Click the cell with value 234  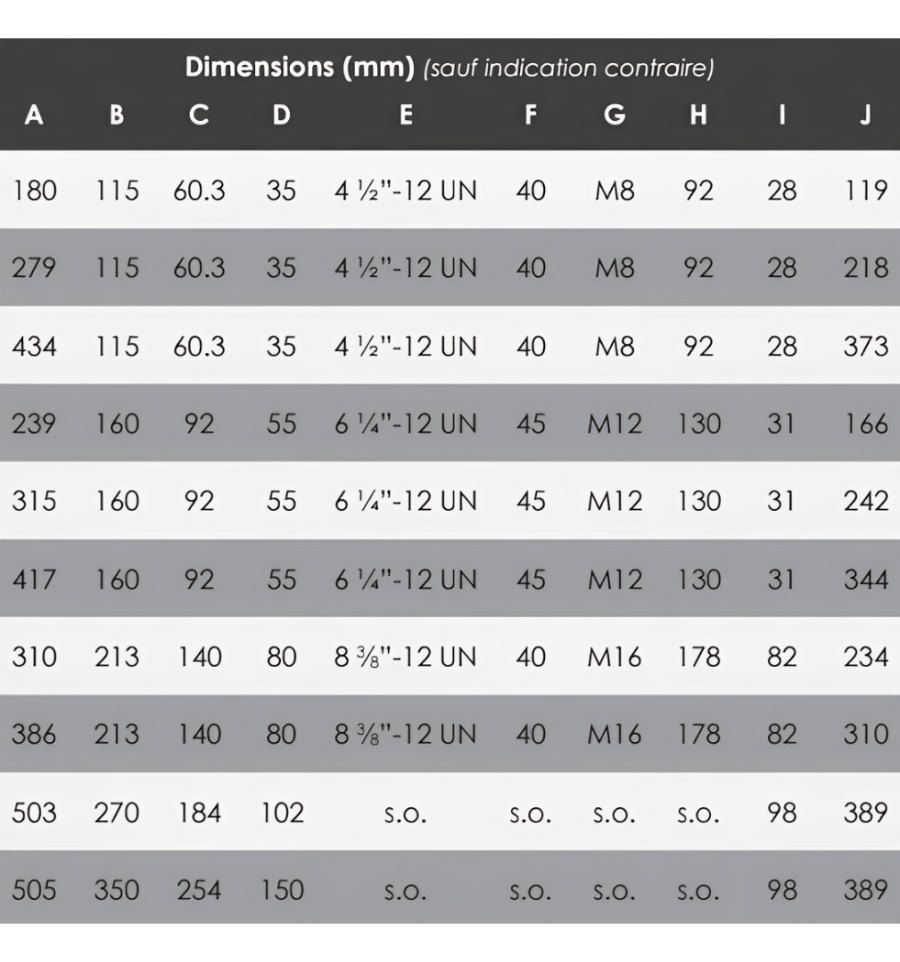pyautogui.click(x=865, y=657)
